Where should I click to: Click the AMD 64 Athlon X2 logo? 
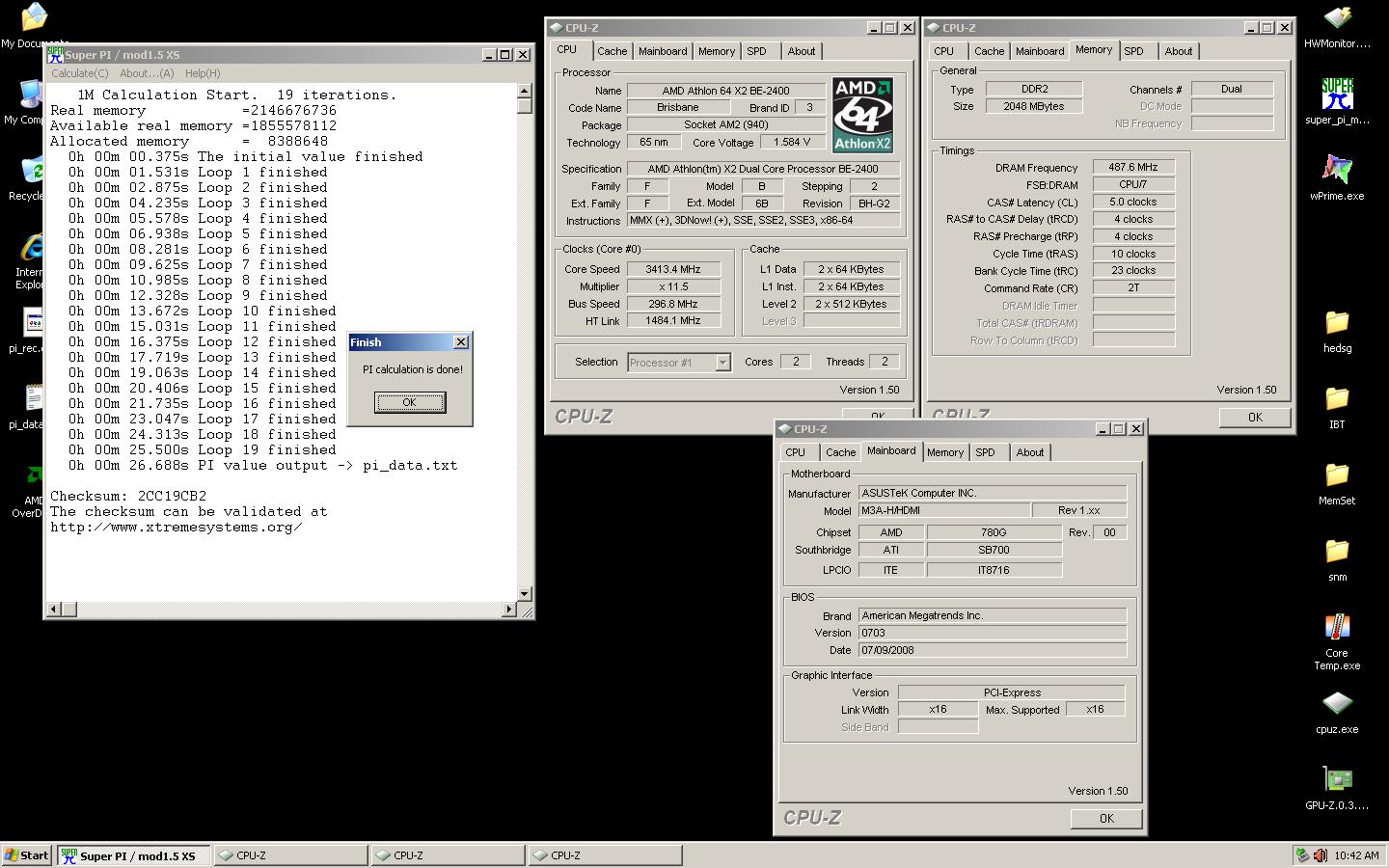[x=863, y=115]
